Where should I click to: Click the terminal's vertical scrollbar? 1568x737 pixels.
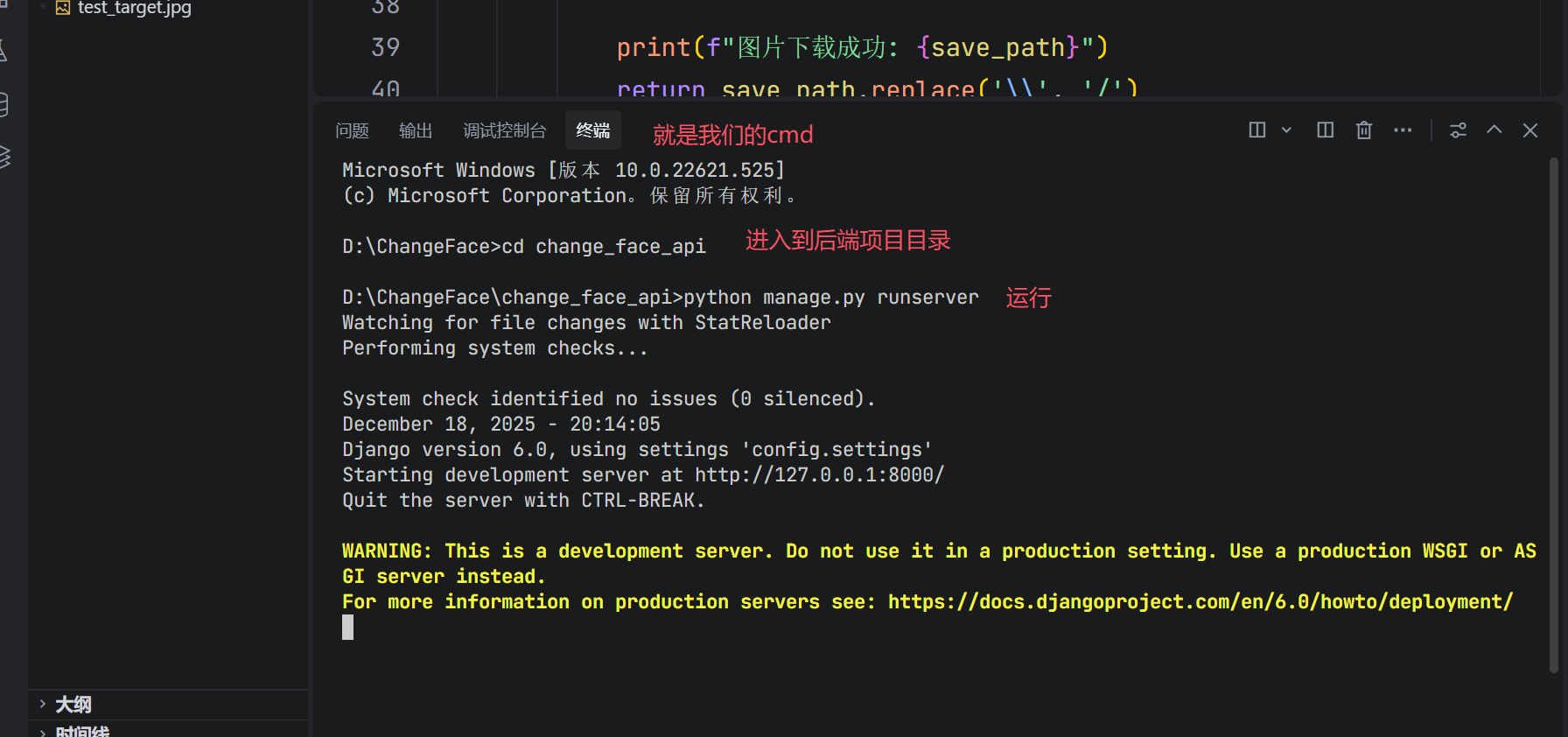[x=1554, y=411]
